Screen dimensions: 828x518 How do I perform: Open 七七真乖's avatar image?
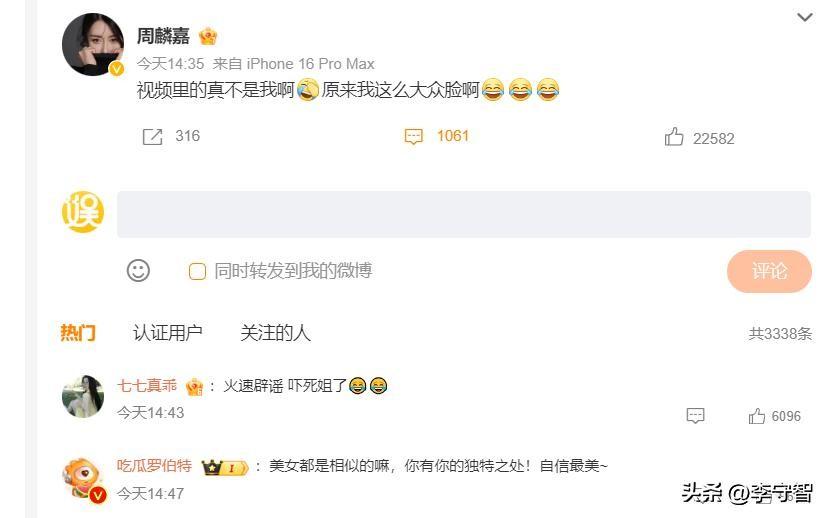pos(83,397)
